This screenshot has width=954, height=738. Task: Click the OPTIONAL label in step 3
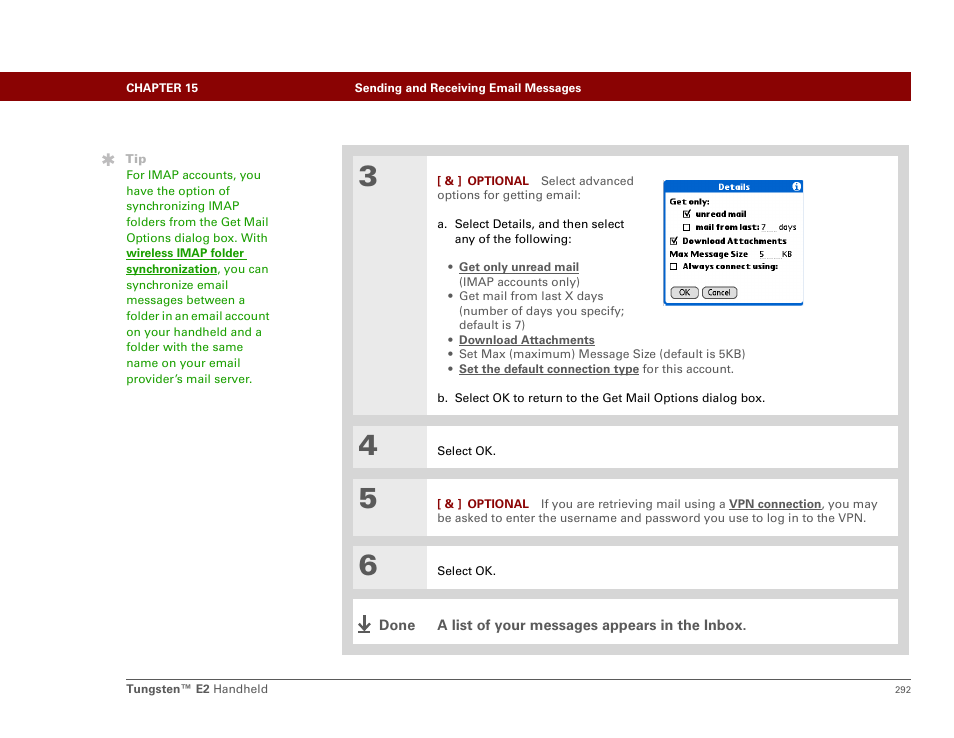tap(498, 181)
